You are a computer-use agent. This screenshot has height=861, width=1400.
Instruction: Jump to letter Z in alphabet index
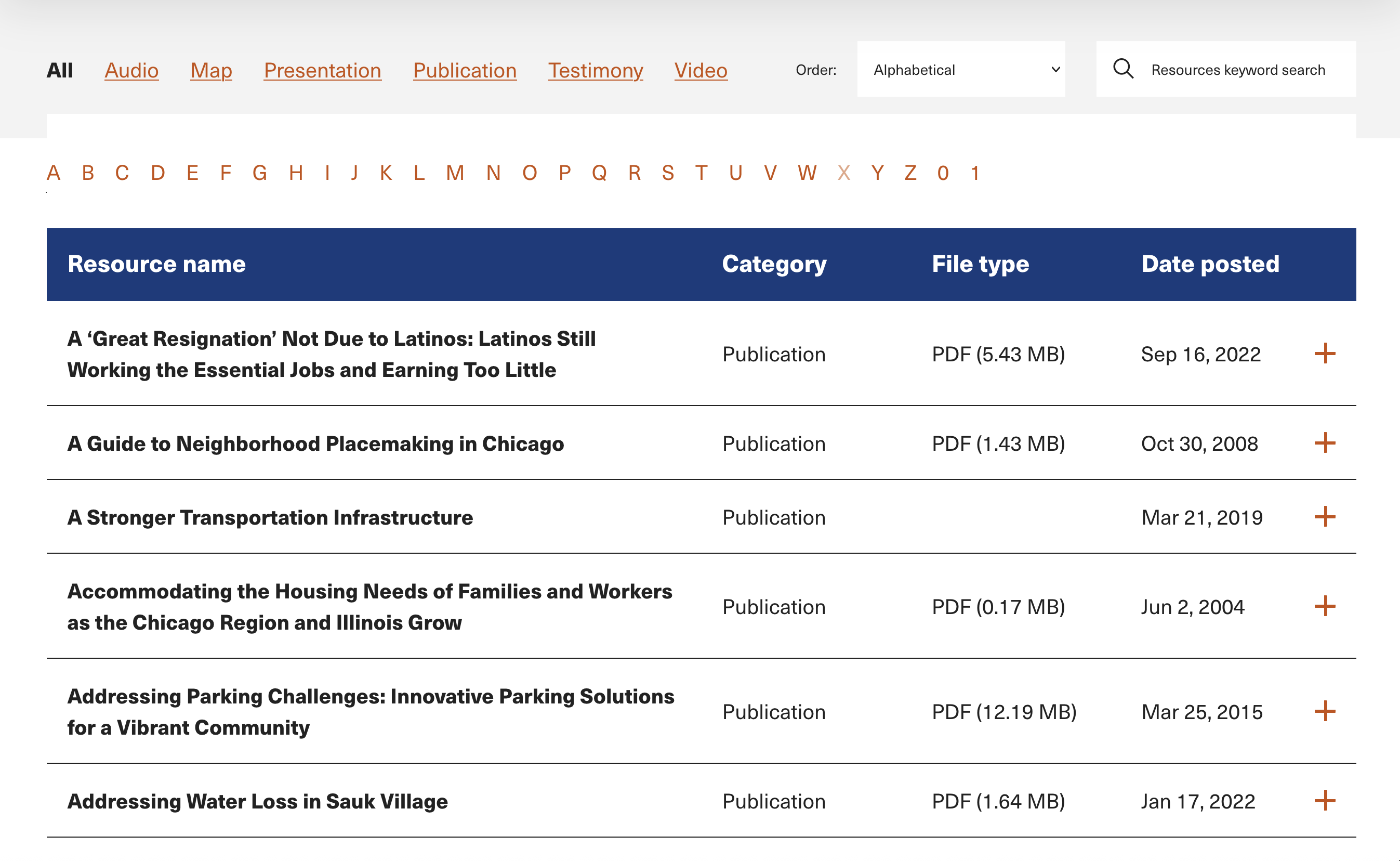point(910,173)
